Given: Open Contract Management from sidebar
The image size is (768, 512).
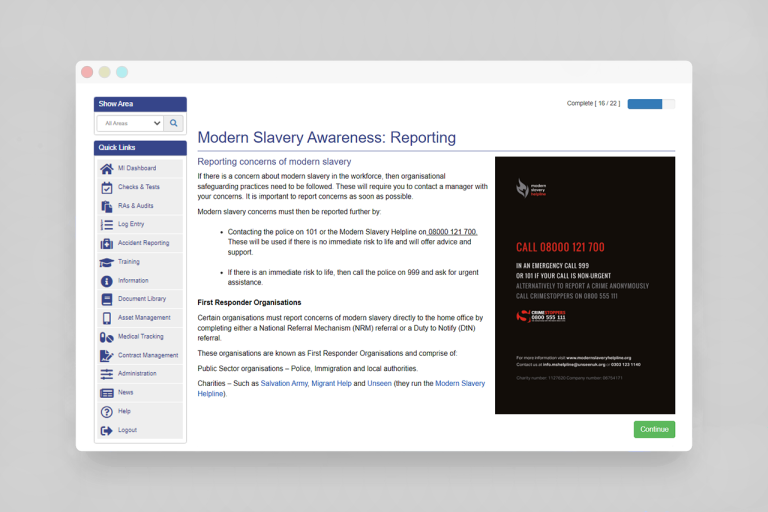Looking at the screenshot, I should pos(147,355).
